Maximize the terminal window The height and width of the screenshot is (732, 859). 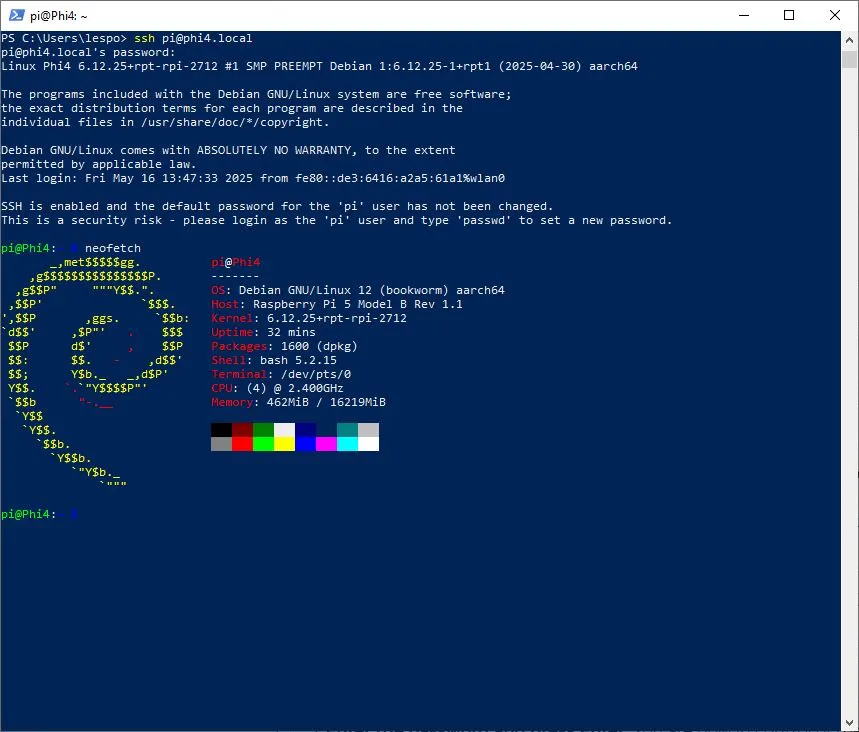789,15
